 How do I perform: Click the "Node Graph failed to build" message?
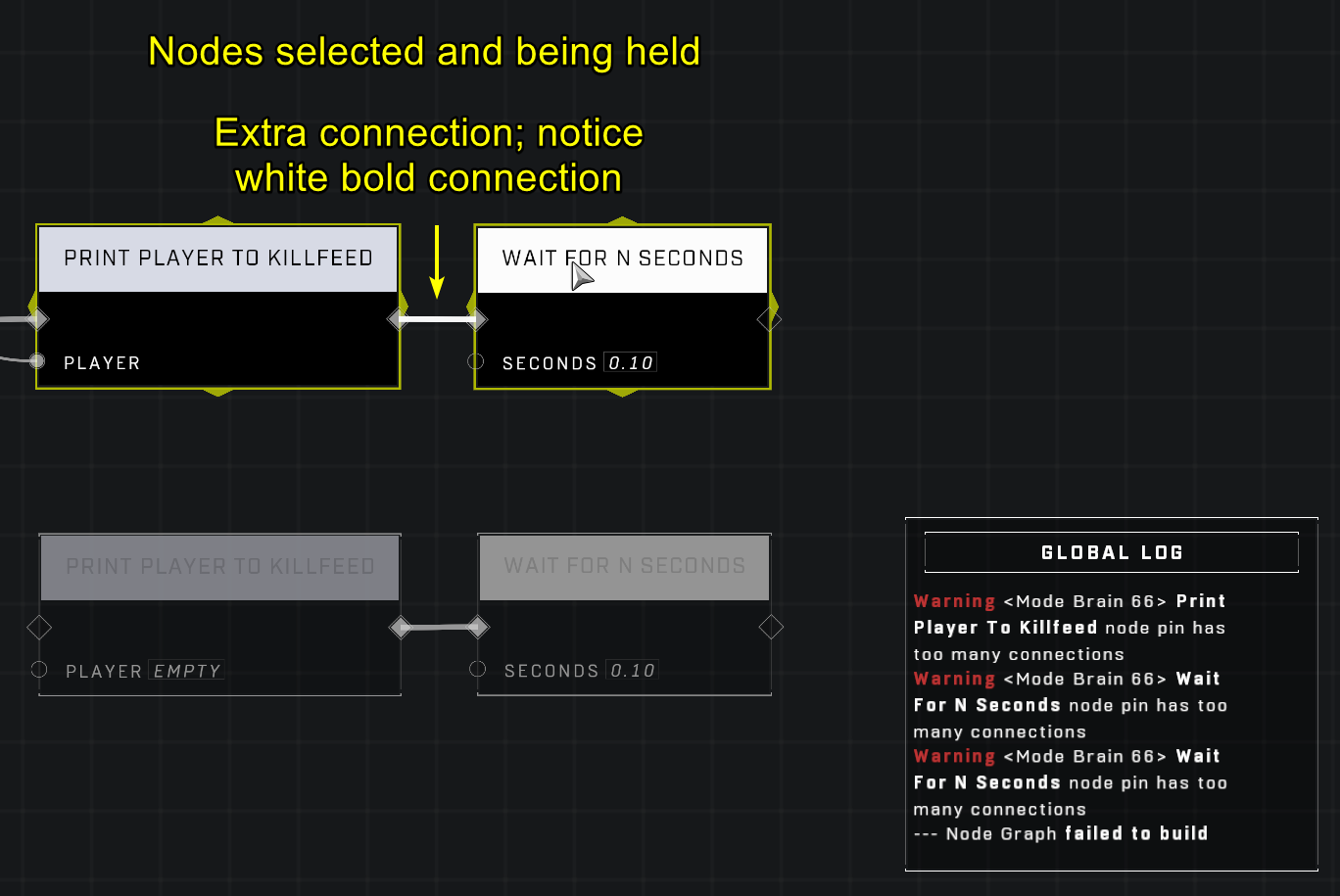(1061, 834)
